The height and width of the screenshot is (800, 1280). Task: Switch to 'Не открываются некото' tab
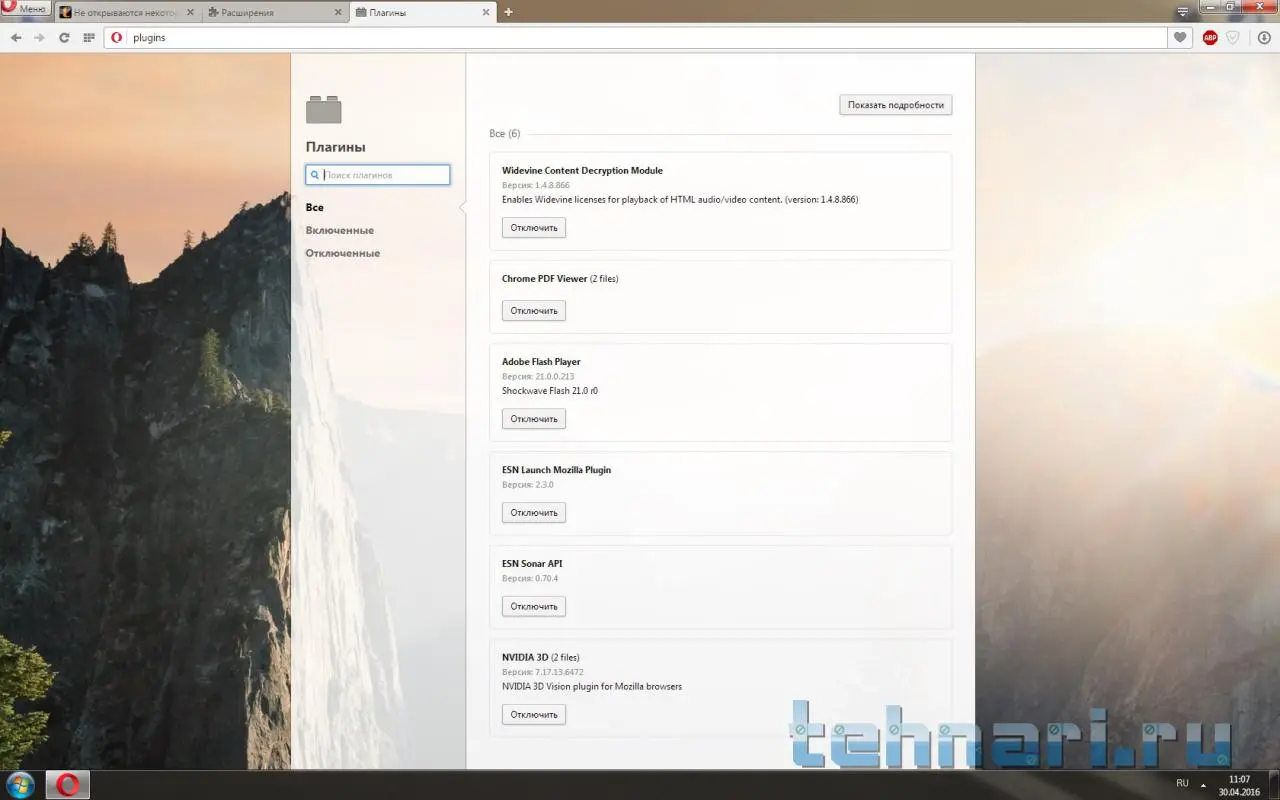click(x=127, y=12)
